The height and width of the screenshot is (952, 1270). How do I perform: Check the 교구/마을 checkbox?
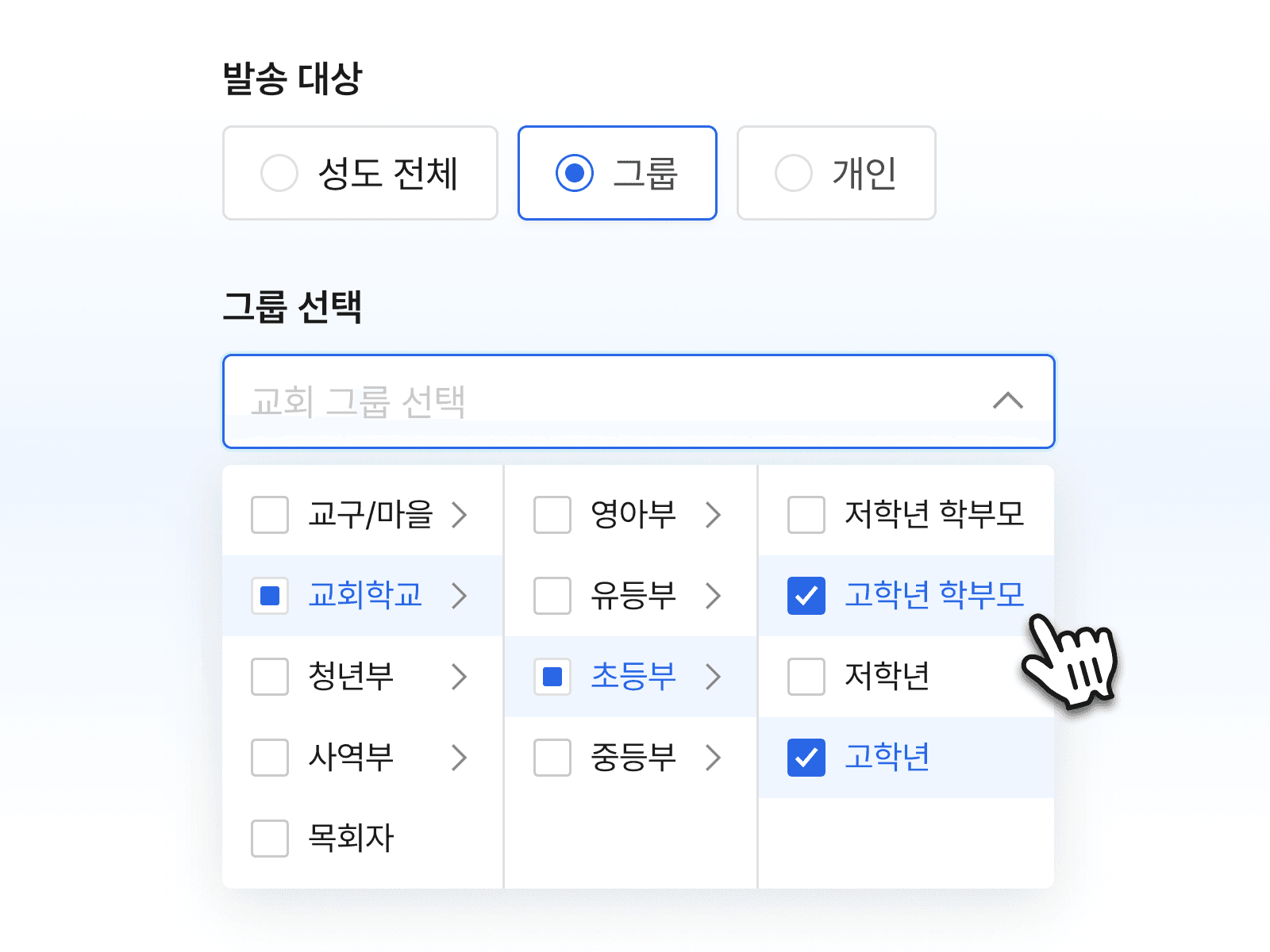click(x=269, y=515)
